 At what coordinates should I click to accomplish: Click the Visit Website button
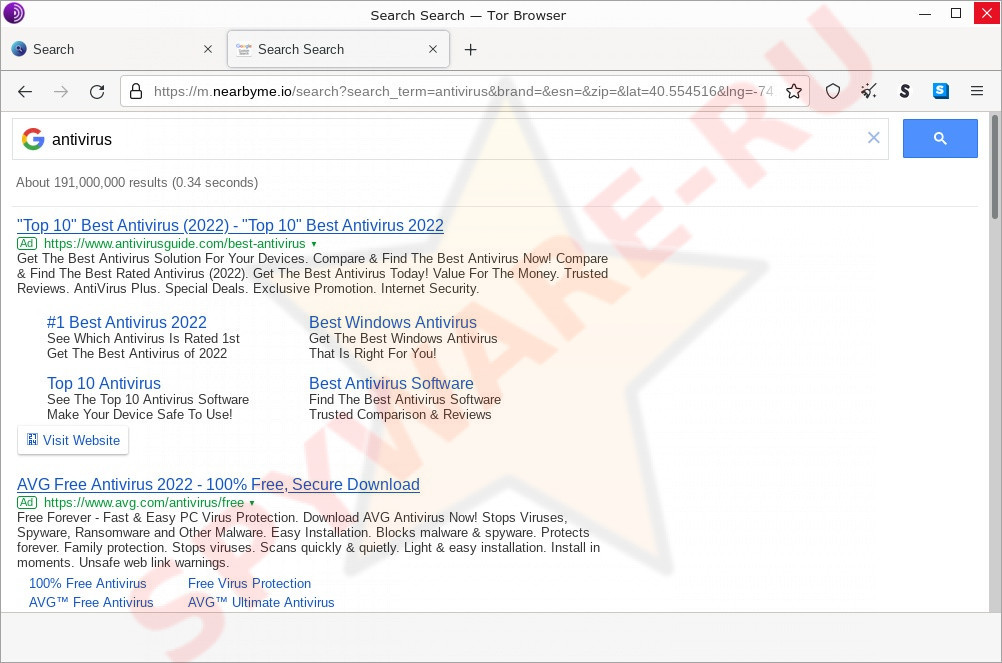click(x=73, y=440)
